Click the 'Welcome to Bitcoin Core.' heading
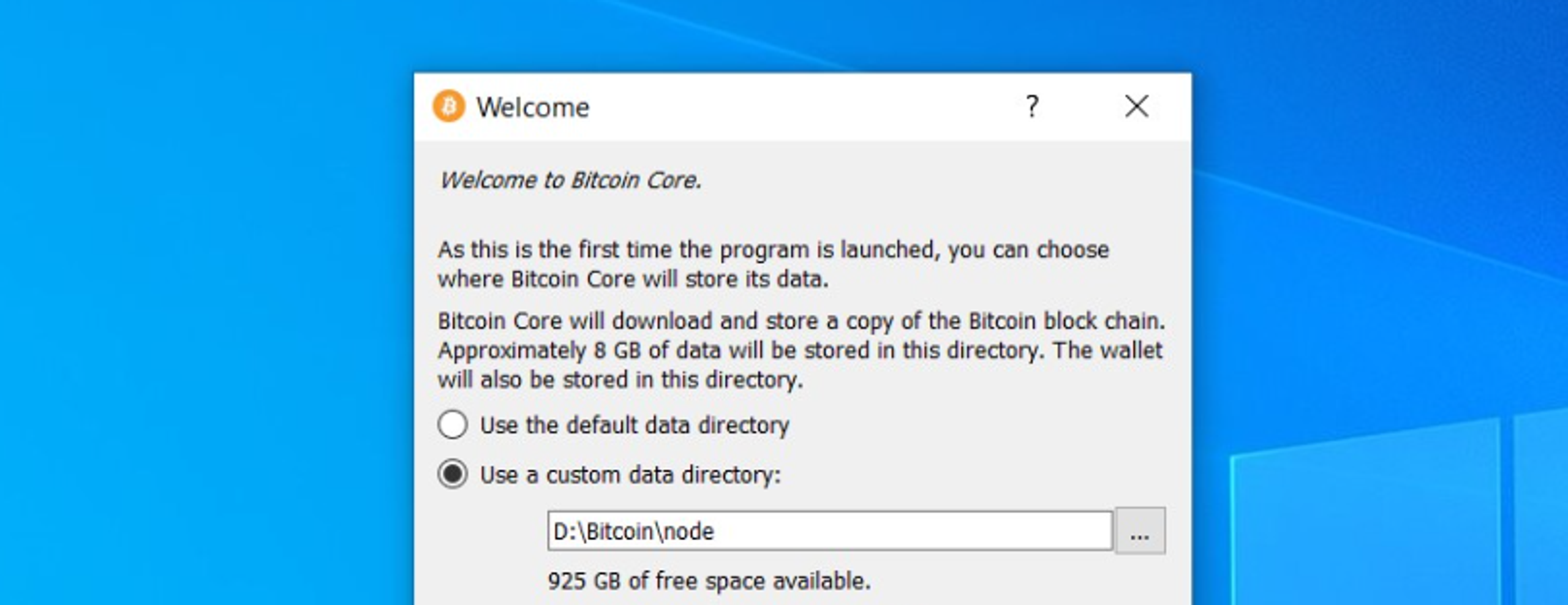The width and height of the screenshot is (1568, 605). (570, 180)
